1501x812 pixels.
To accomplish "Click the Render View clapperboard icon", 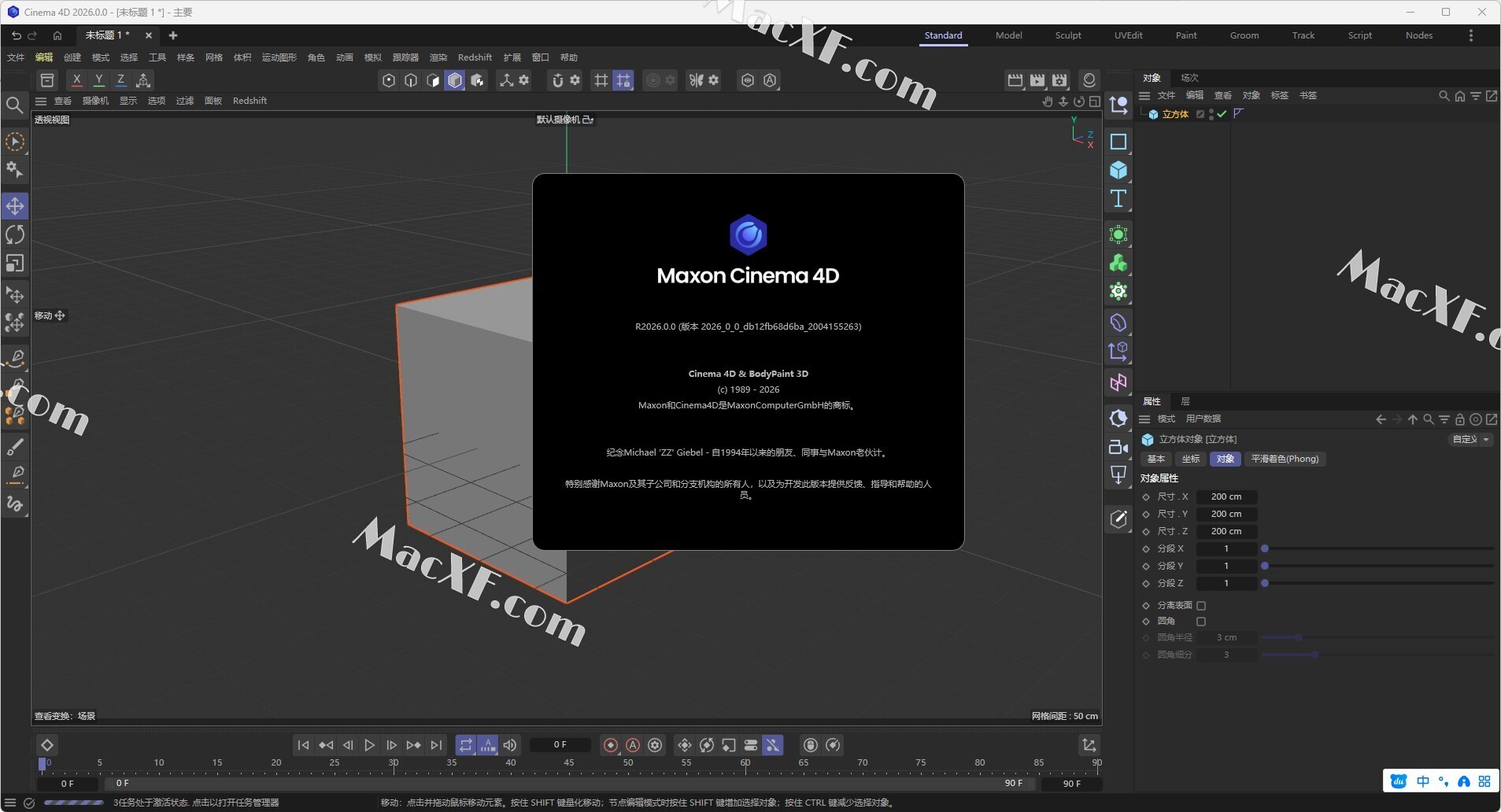I will (1015, 80).
